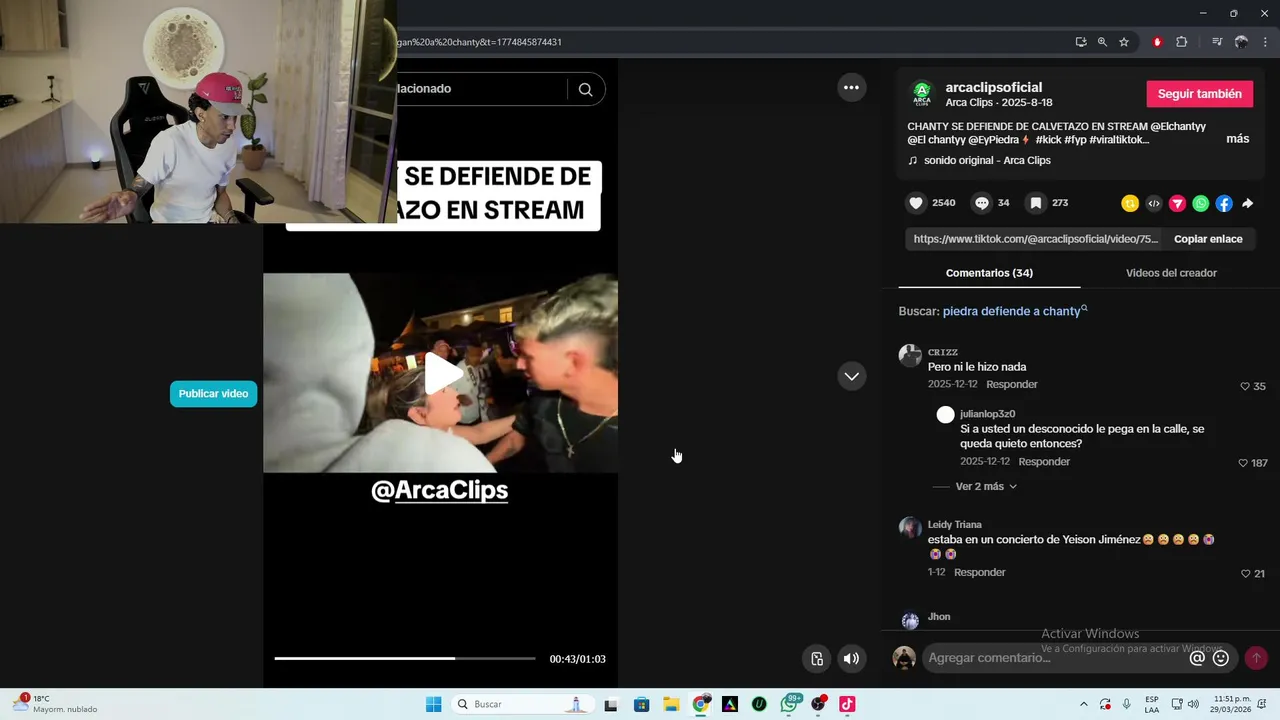Image resolution: width=1280 pixels, height=720 pixels.
Task: Like the CRIZZ comment
Action: pos(1245,386)
